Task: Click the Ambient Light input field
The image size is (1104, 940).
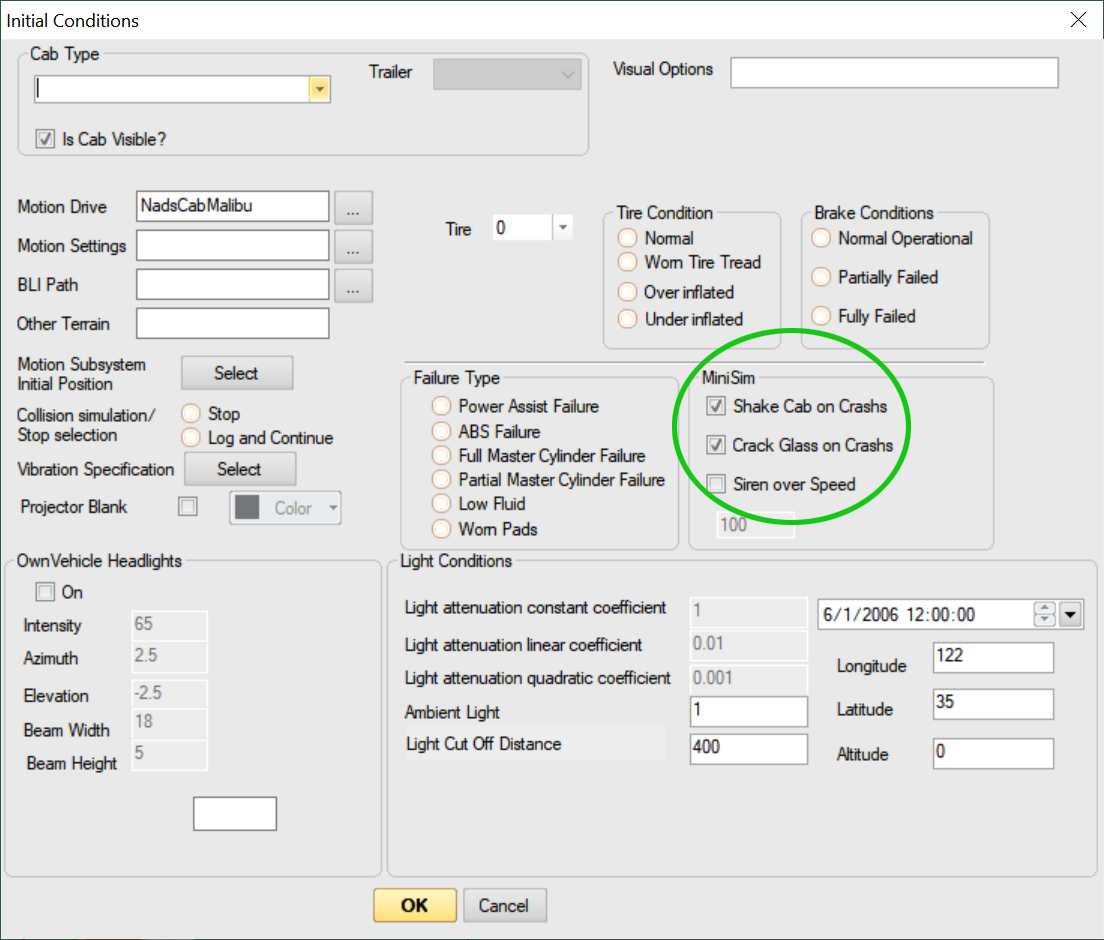Action: tap(748, 711)
